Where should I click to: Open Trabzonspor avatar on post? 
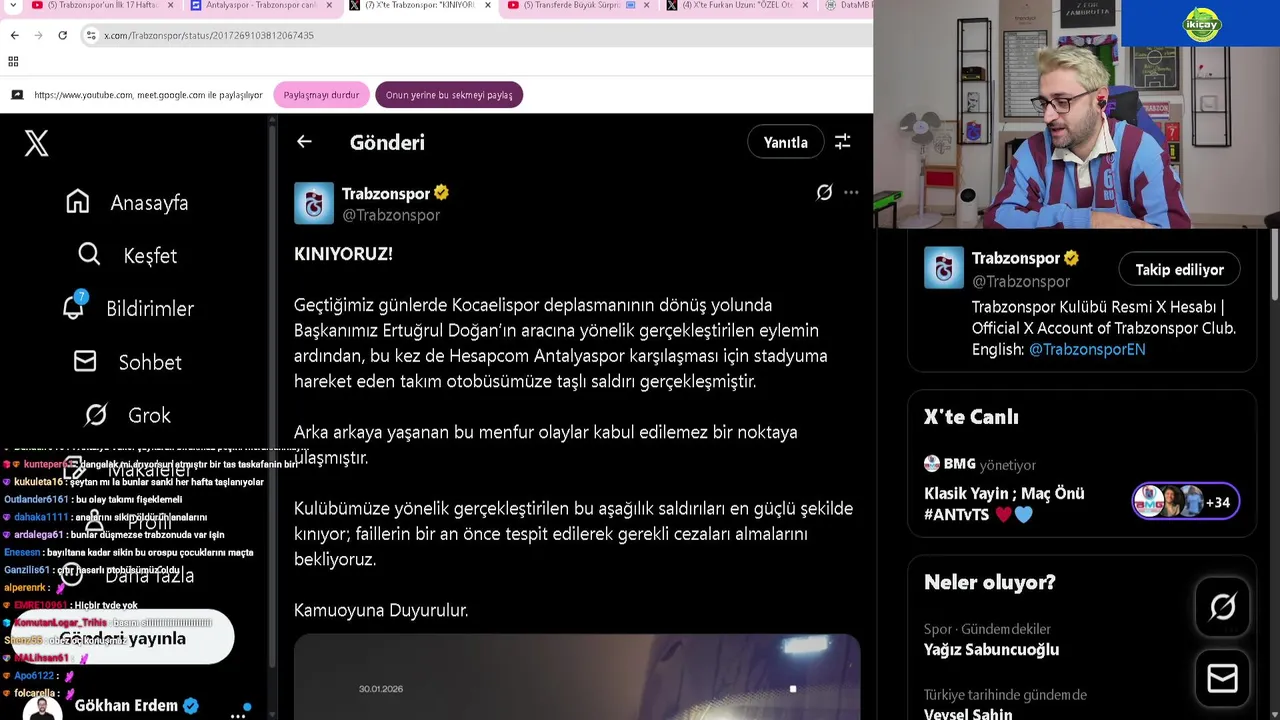point(314,203)
